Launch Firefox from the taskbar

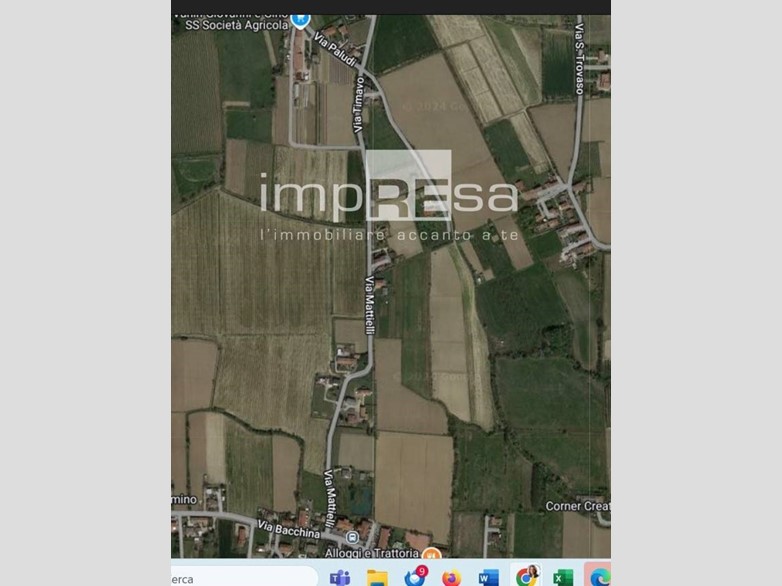pos(451,578)
